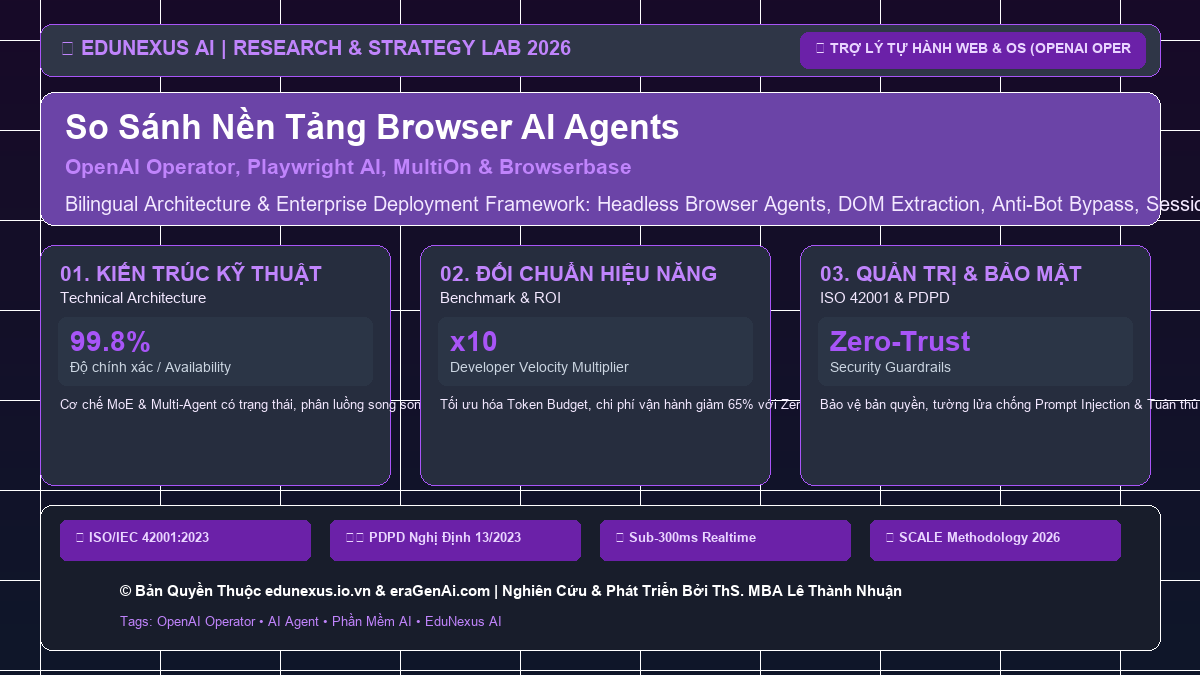This screenshot has width=1200, height=675.
Task: Click the Technical Architecture subheading
Action: [133, 298]
